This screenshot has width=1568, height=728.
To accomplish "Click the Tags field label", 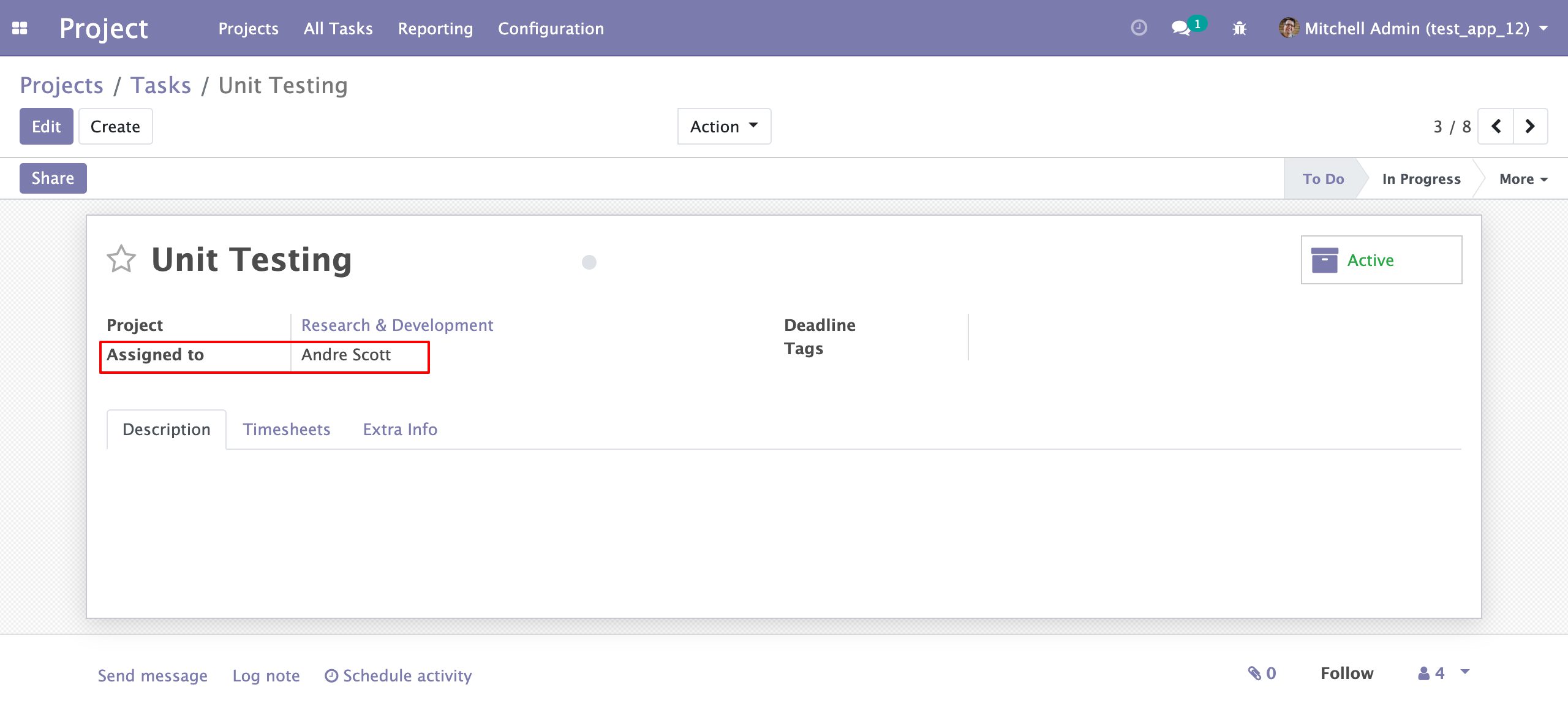I will (804, 349).
